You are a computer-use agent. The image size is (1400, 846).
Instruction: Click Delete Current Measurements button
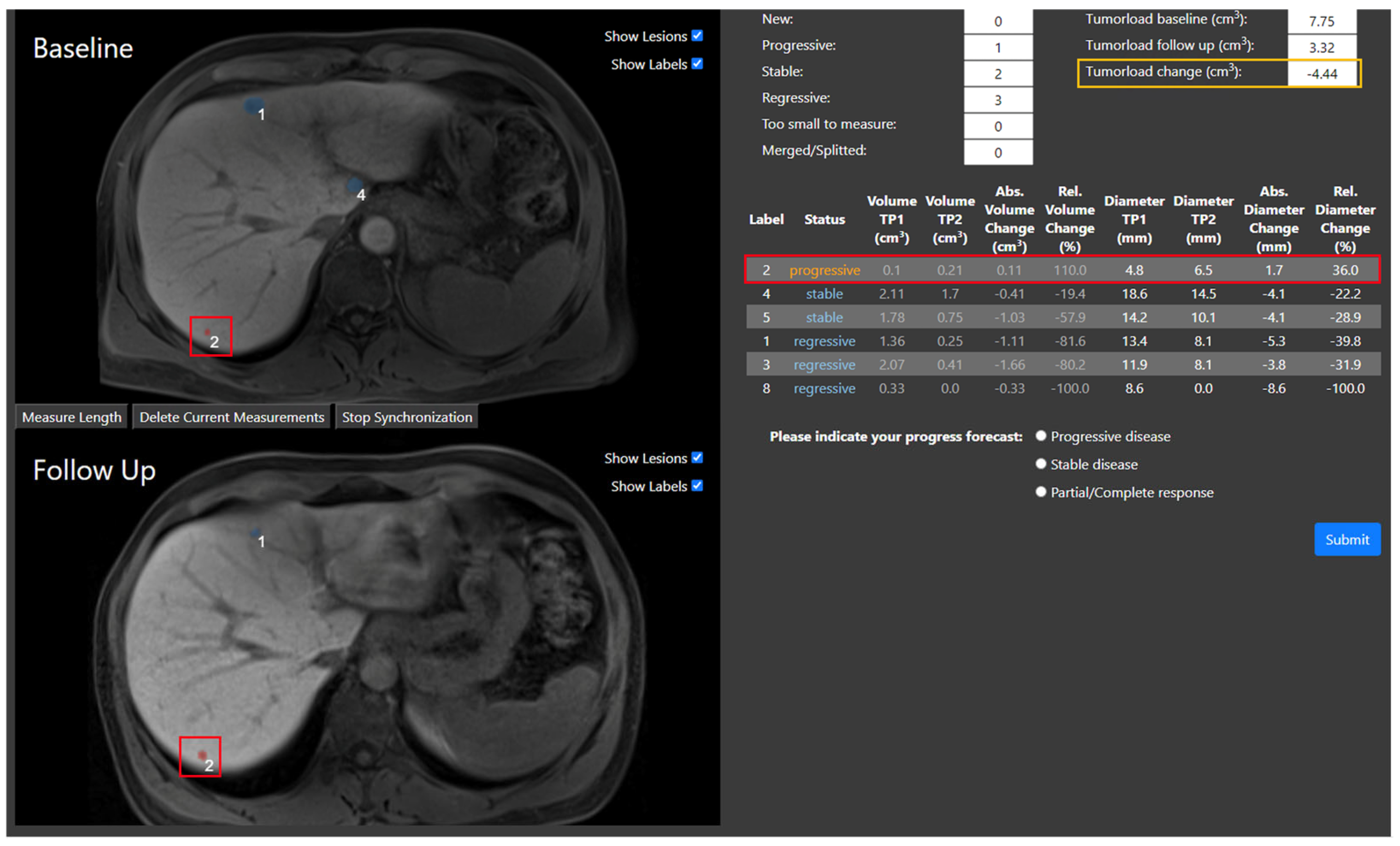point(231,417)
